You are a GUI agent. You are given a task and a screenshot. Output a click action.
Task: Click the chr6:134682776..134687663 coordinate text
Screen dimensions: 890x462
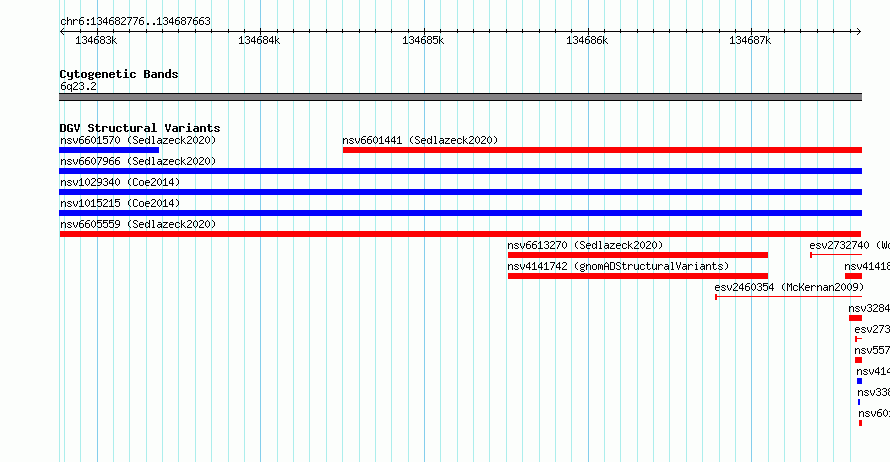135,22
